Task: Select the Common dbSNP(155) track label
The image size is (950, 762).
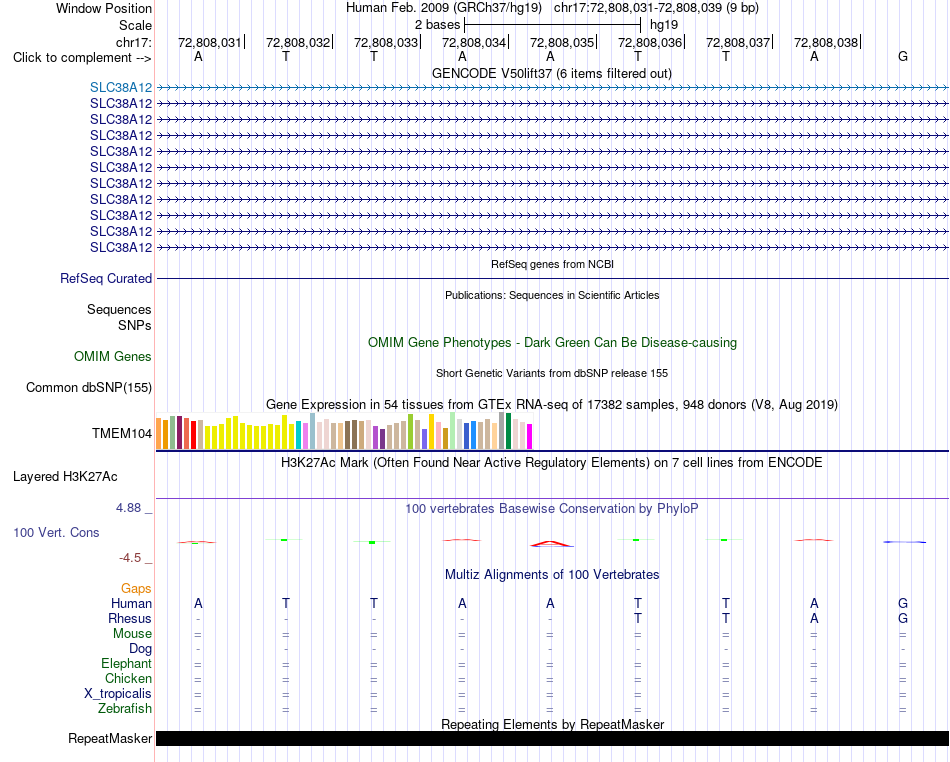Action: 89,388
